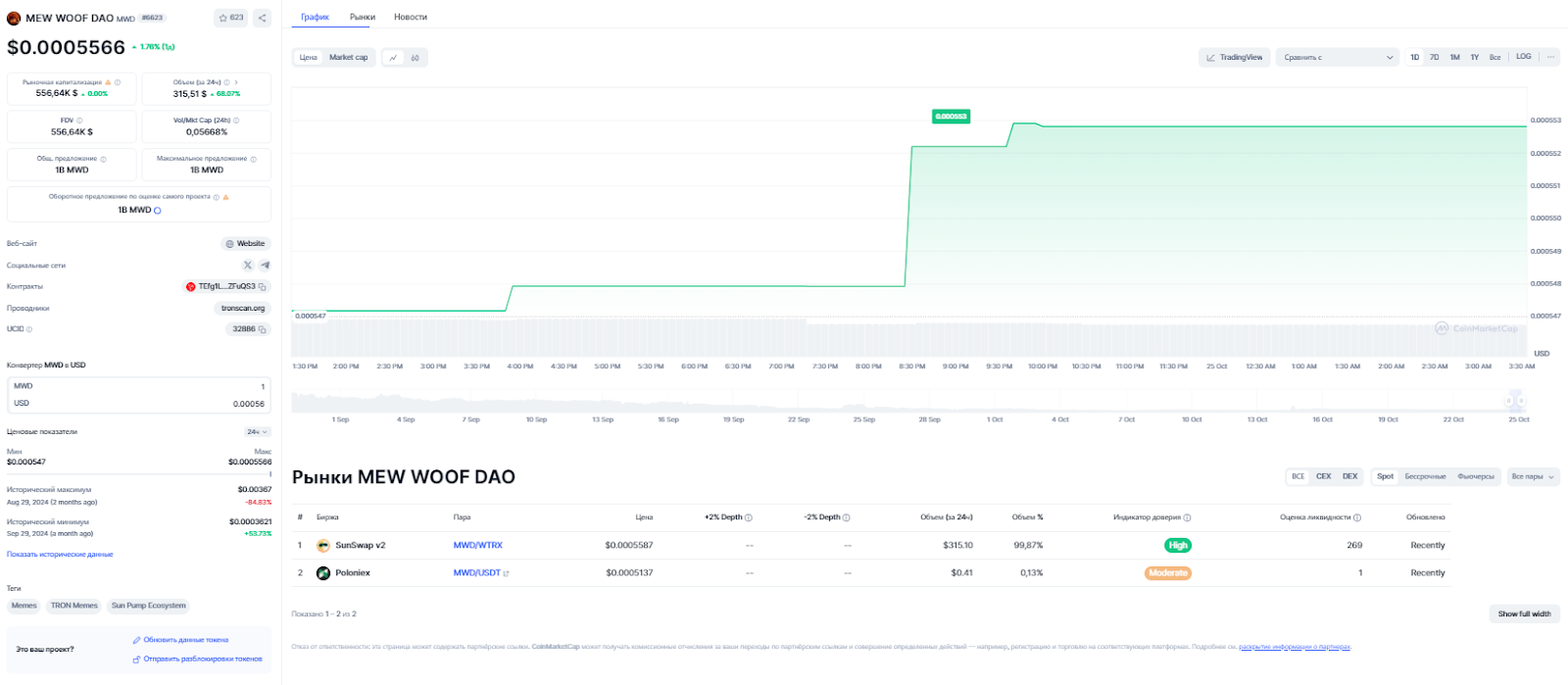This screenshot has height=685, width=1568.
Task: Click the MWD amount converter field
Action: point(139,386)
